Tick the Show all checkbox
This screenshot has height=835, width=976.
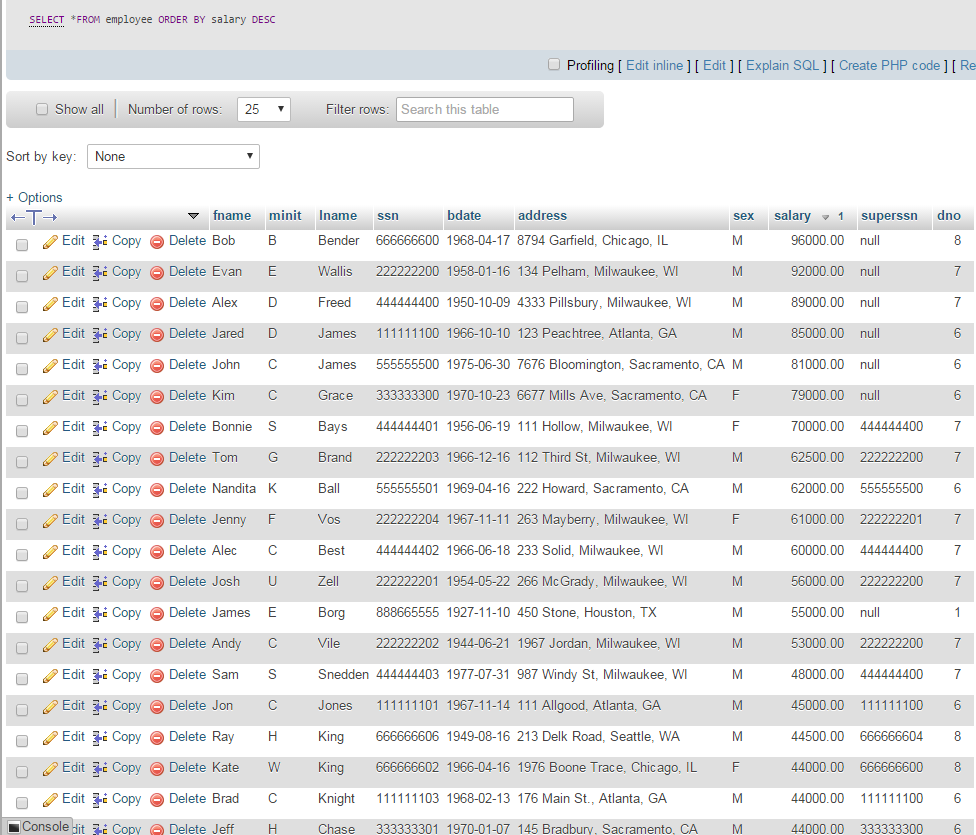(x=42, y=110)
